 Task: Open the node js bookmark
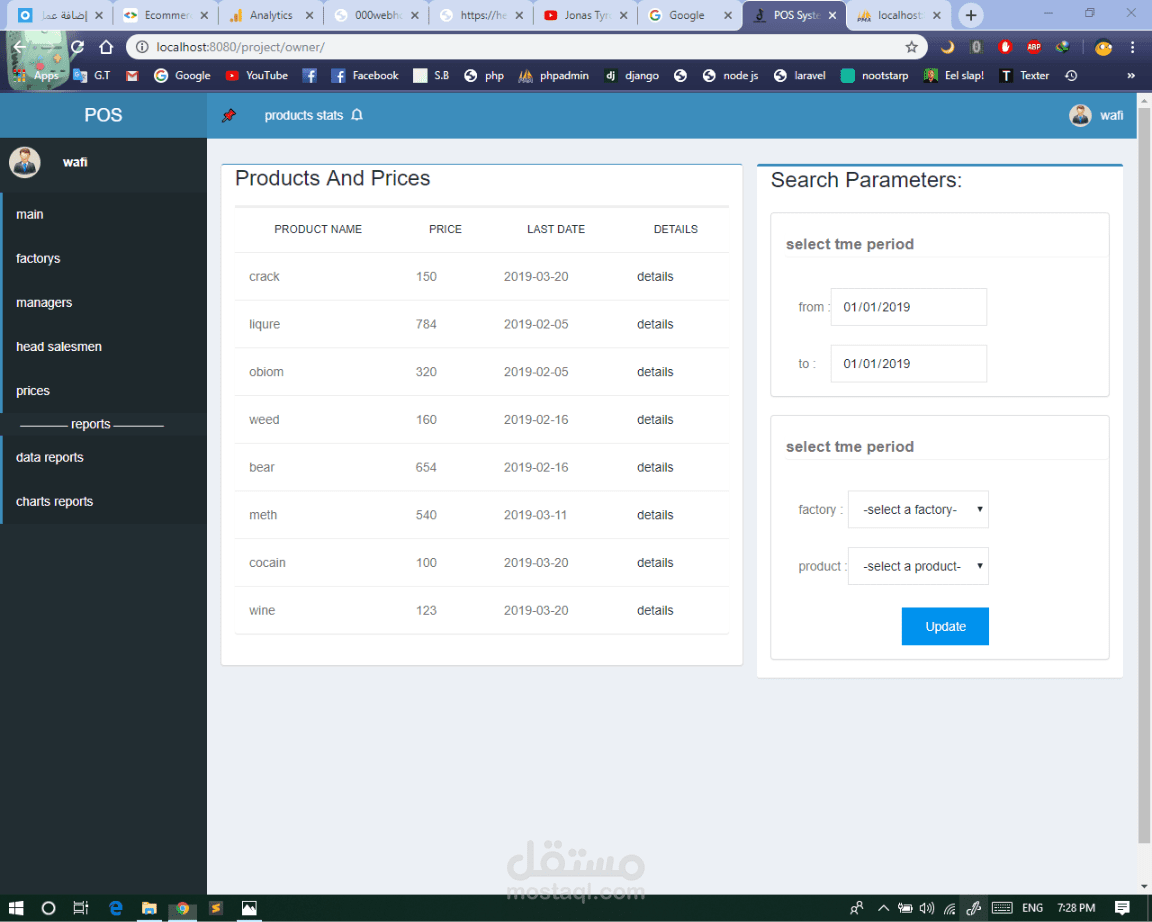[x=730, y=76]
